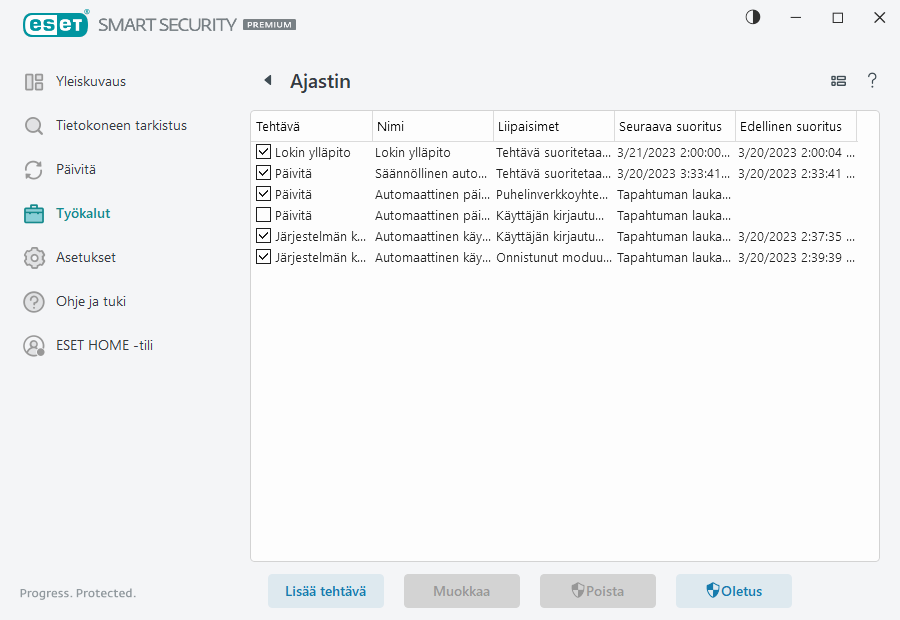Open the Työkalut menu item
This screenshot has width=900, height=620.
(x=83, y=214)
